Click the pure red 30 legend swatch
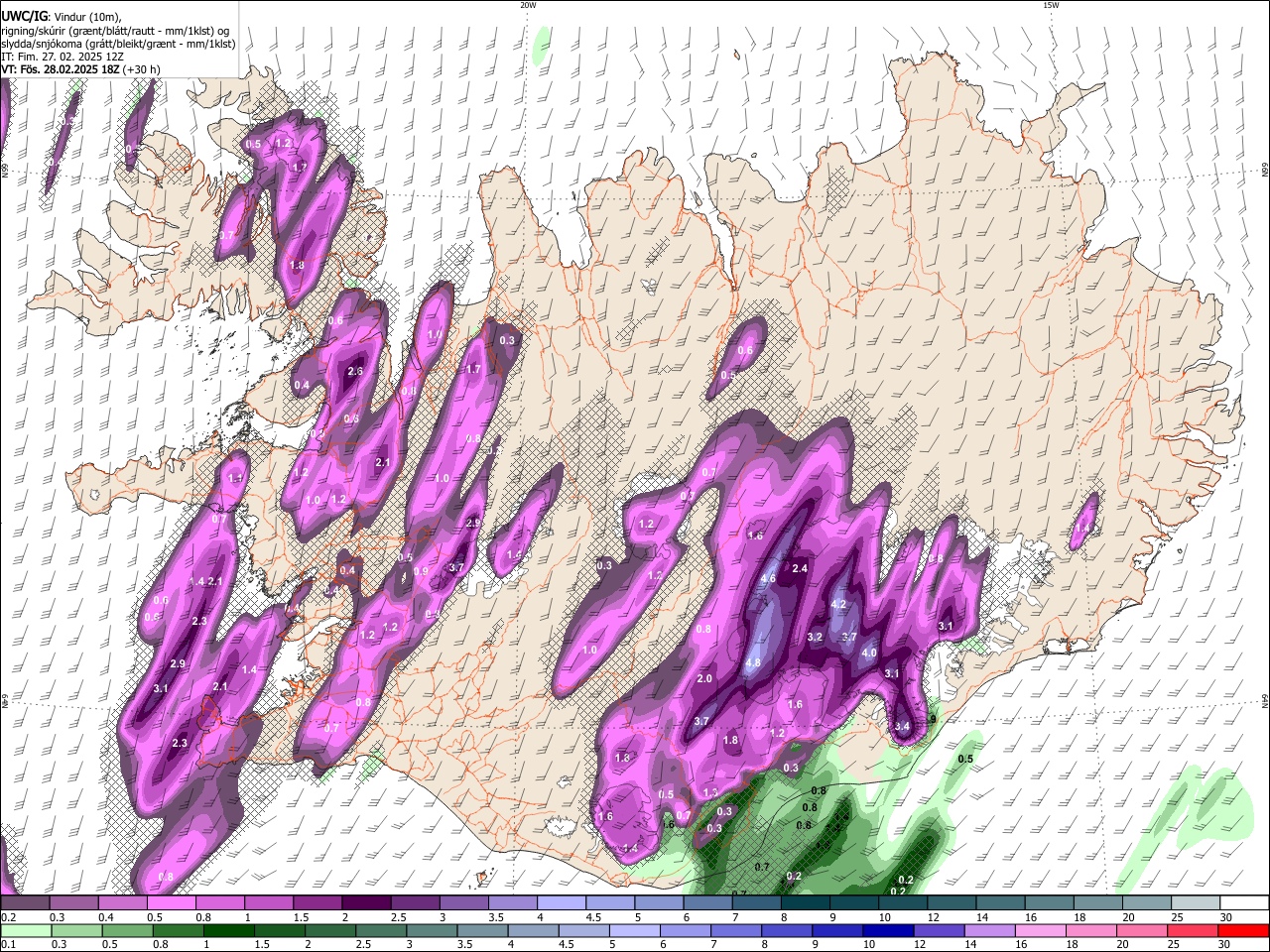Screen dimensions: 1270x952 click(x=1243, y=930)
